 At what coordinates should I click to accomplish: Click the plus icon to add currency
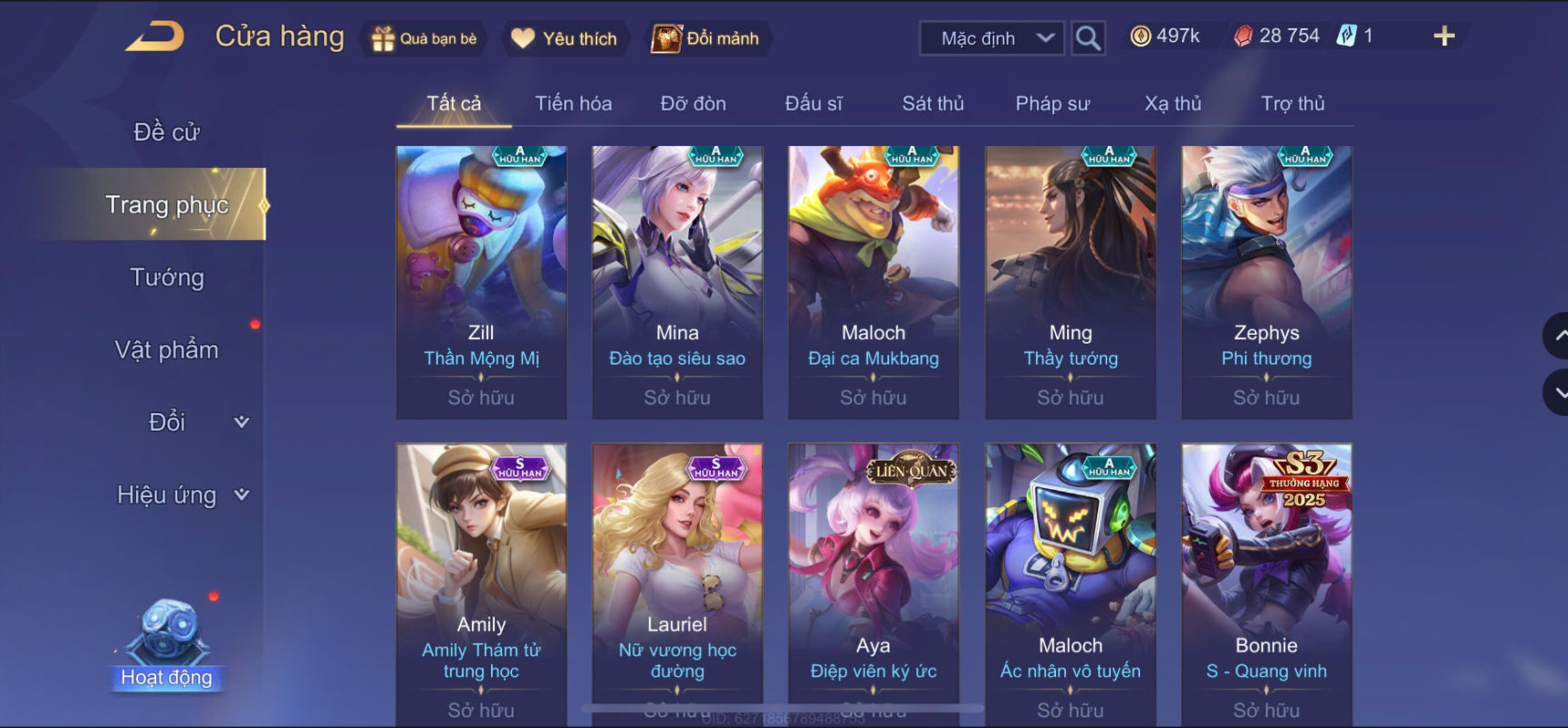click(1444, 36)
